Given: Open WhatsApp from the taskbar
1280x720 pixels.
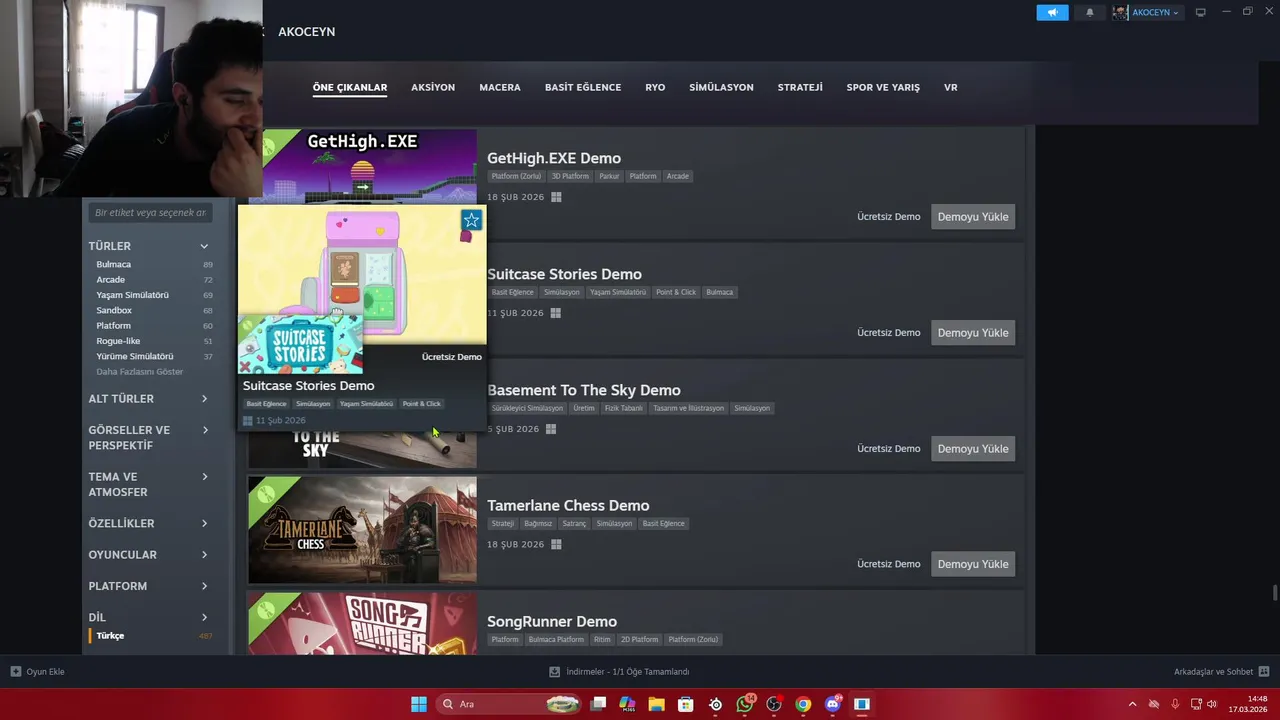Looking at the screenshot, I should pyautogui.click(x=745, y=704).
